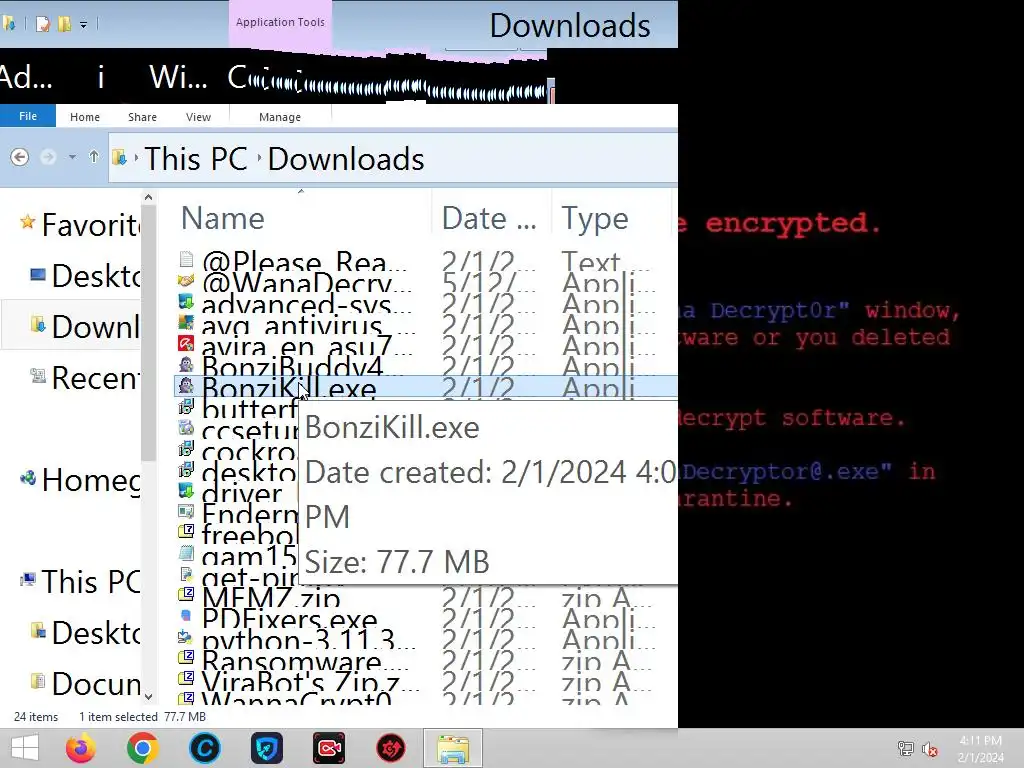Select the Ransomware... zip file name

click(304, 661)
